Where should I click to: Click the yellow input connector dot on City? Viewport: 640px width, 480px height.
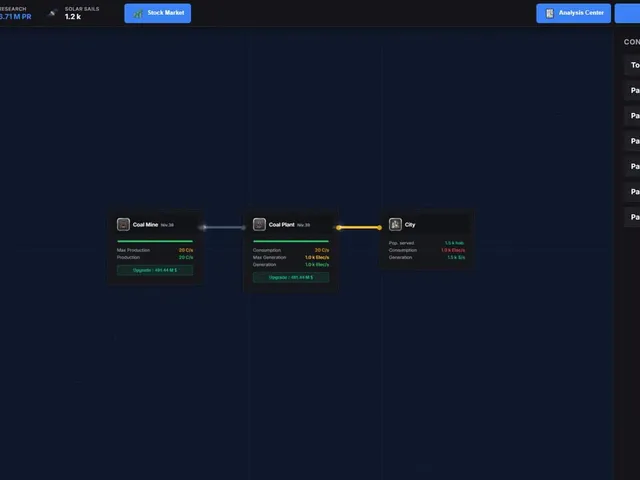point(380,228)
